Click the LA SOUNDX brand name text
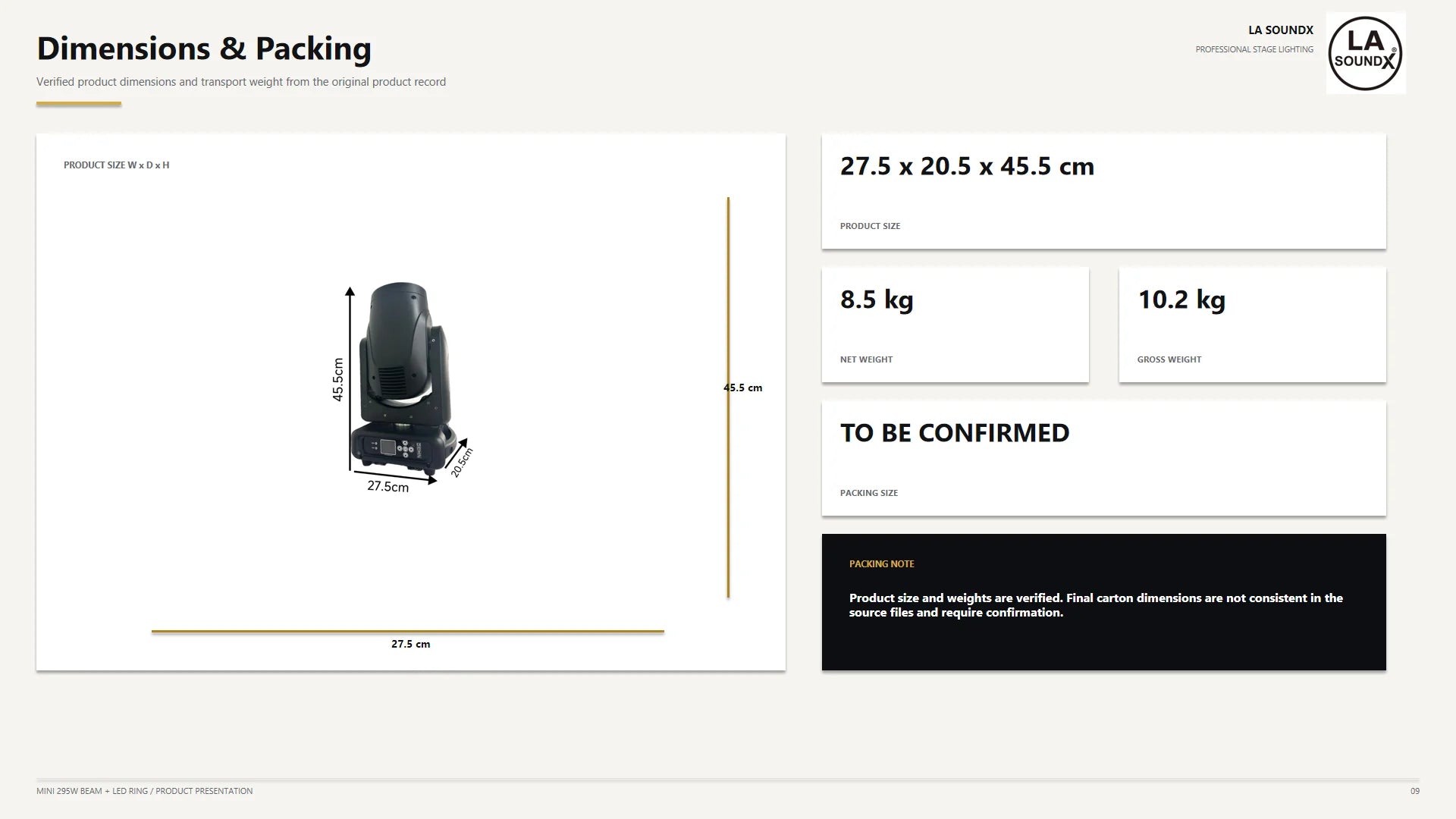Image resolution: width=1456 pixels, height=819 pixels. (1281, 30)
